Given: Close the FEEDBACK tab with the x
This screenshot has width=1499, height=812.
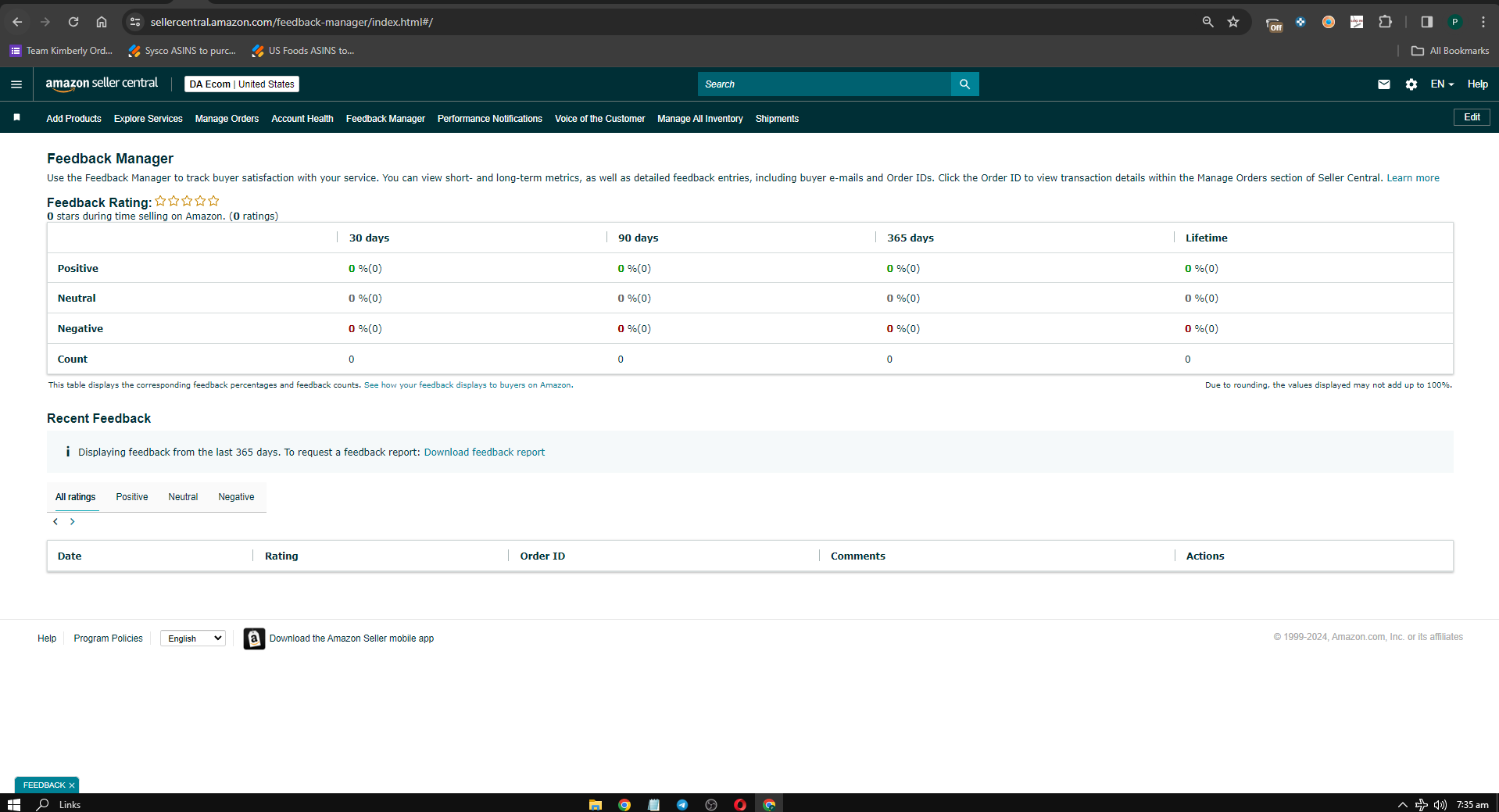Looking at the screenshot, I should [x=72, y=785].
